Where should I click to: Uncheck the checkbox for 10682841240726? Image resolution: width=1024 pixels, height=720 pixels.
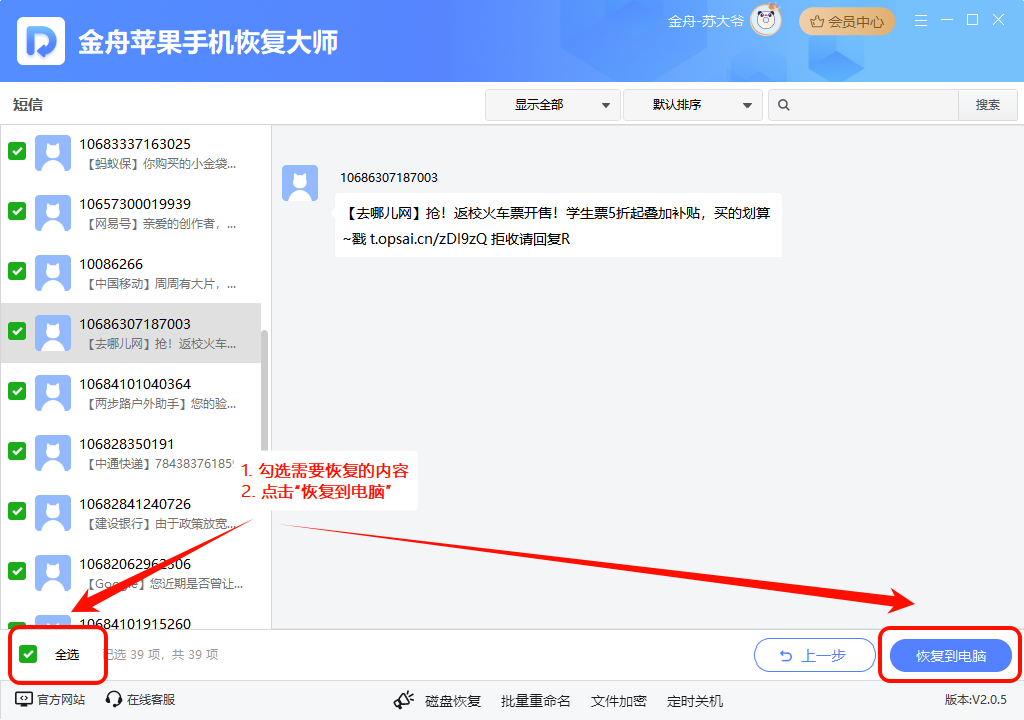17,512
